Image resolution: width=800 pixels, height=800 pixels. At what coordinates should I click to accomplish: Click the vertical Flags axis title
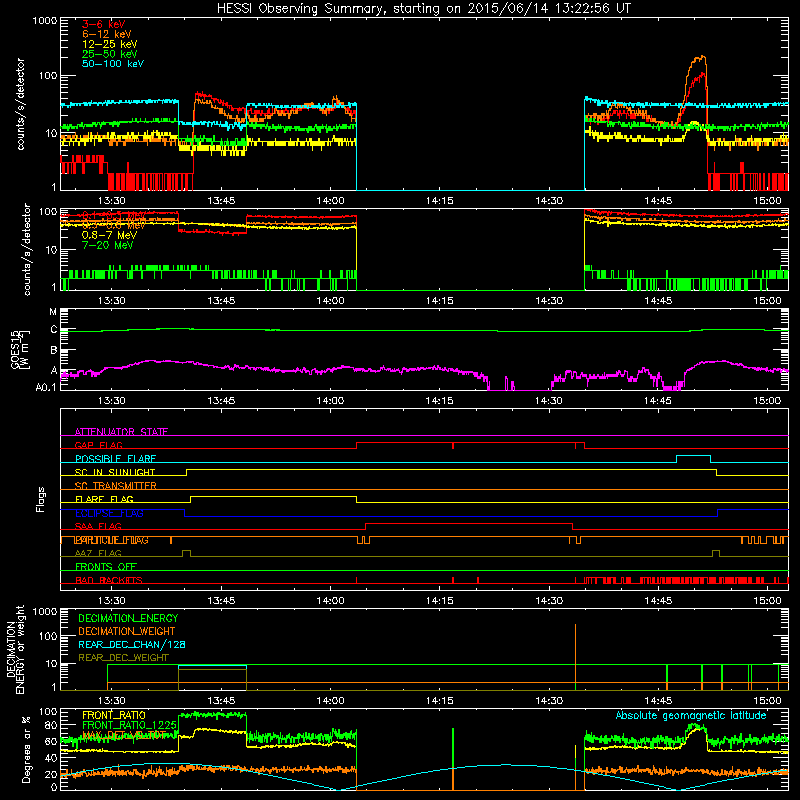click(x=41, y=499)
